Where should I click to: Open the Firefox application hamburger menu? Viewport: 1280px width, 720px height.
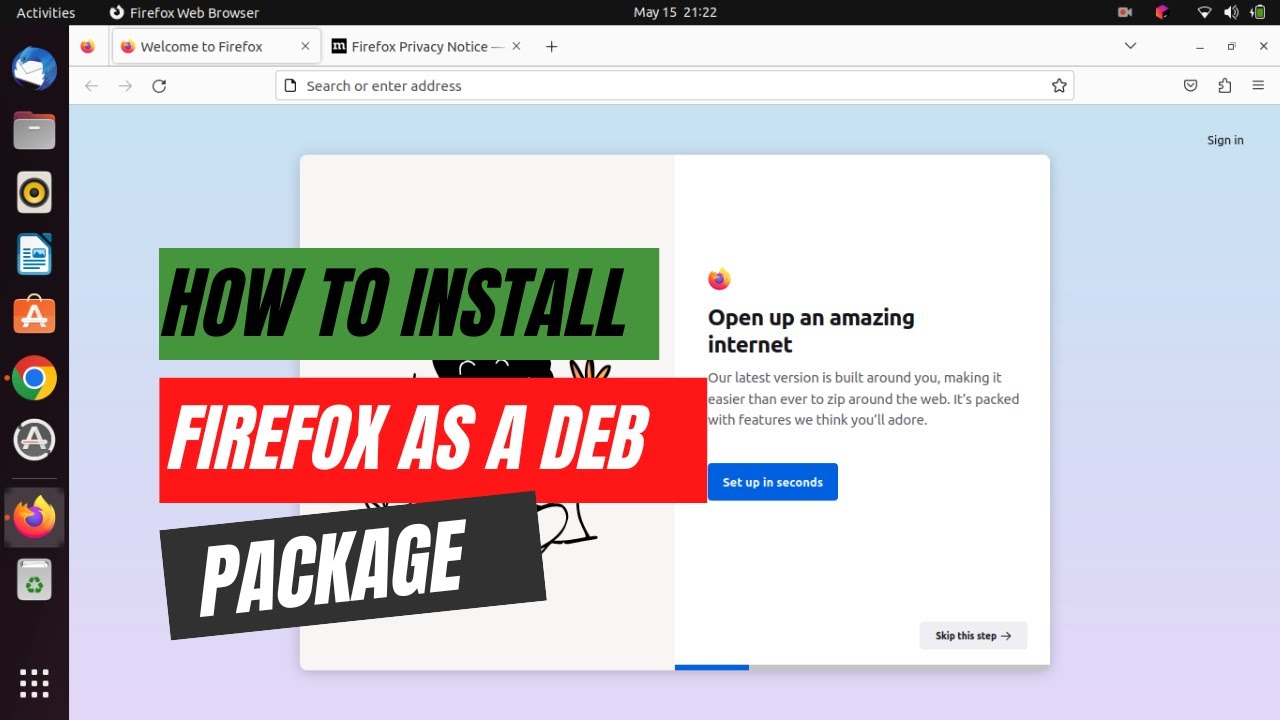[x=1259, y=86]
